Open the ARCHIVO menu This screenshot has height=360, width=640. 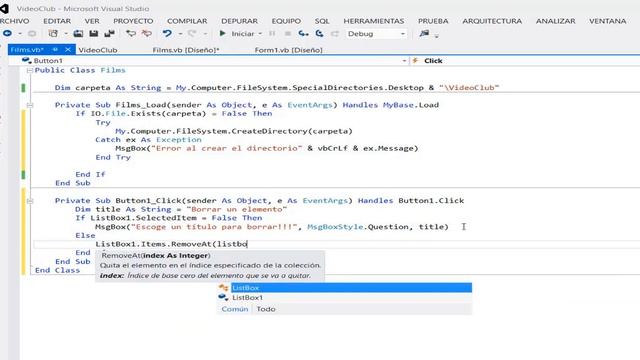tap(14, 21)
